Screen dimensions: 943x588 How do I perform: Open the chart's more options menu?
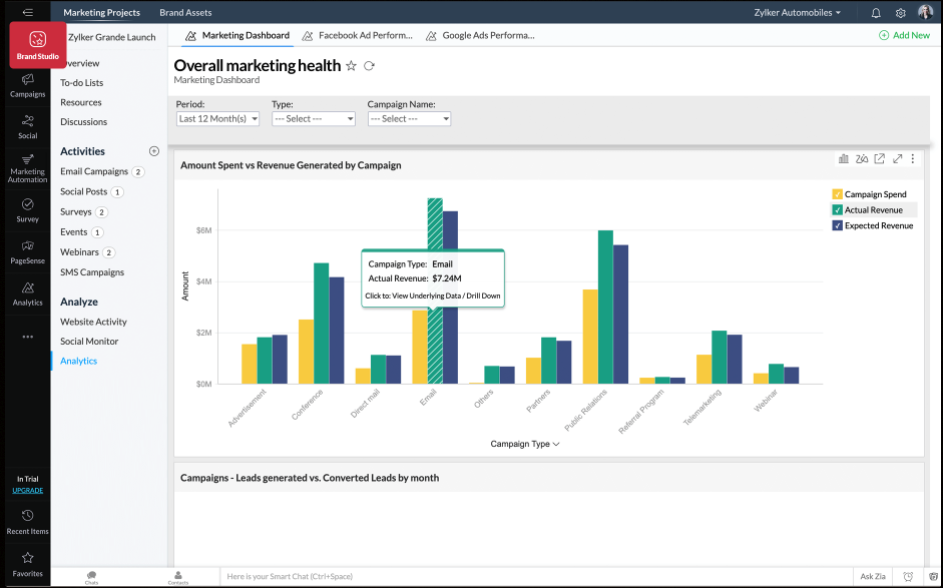(913, 159)
